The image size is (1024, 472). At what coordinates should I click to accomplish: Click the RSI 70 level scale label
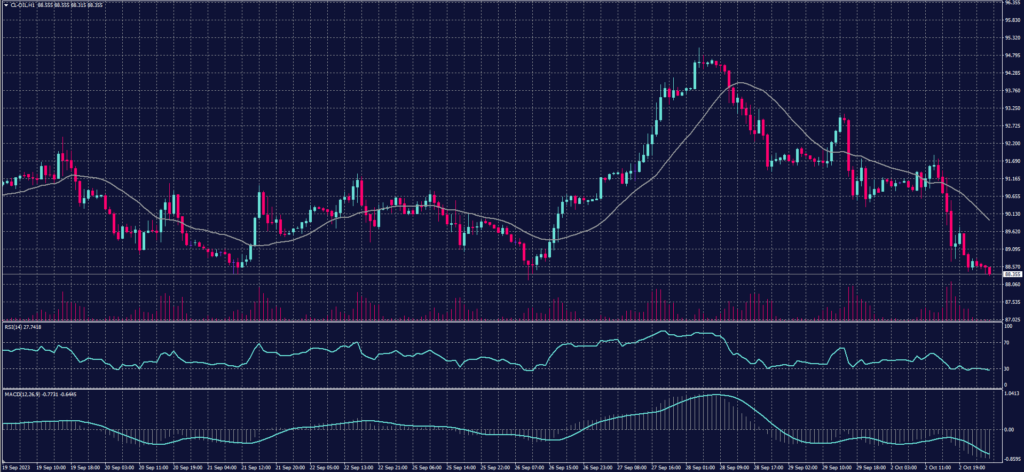click(x=1006, y=342)
